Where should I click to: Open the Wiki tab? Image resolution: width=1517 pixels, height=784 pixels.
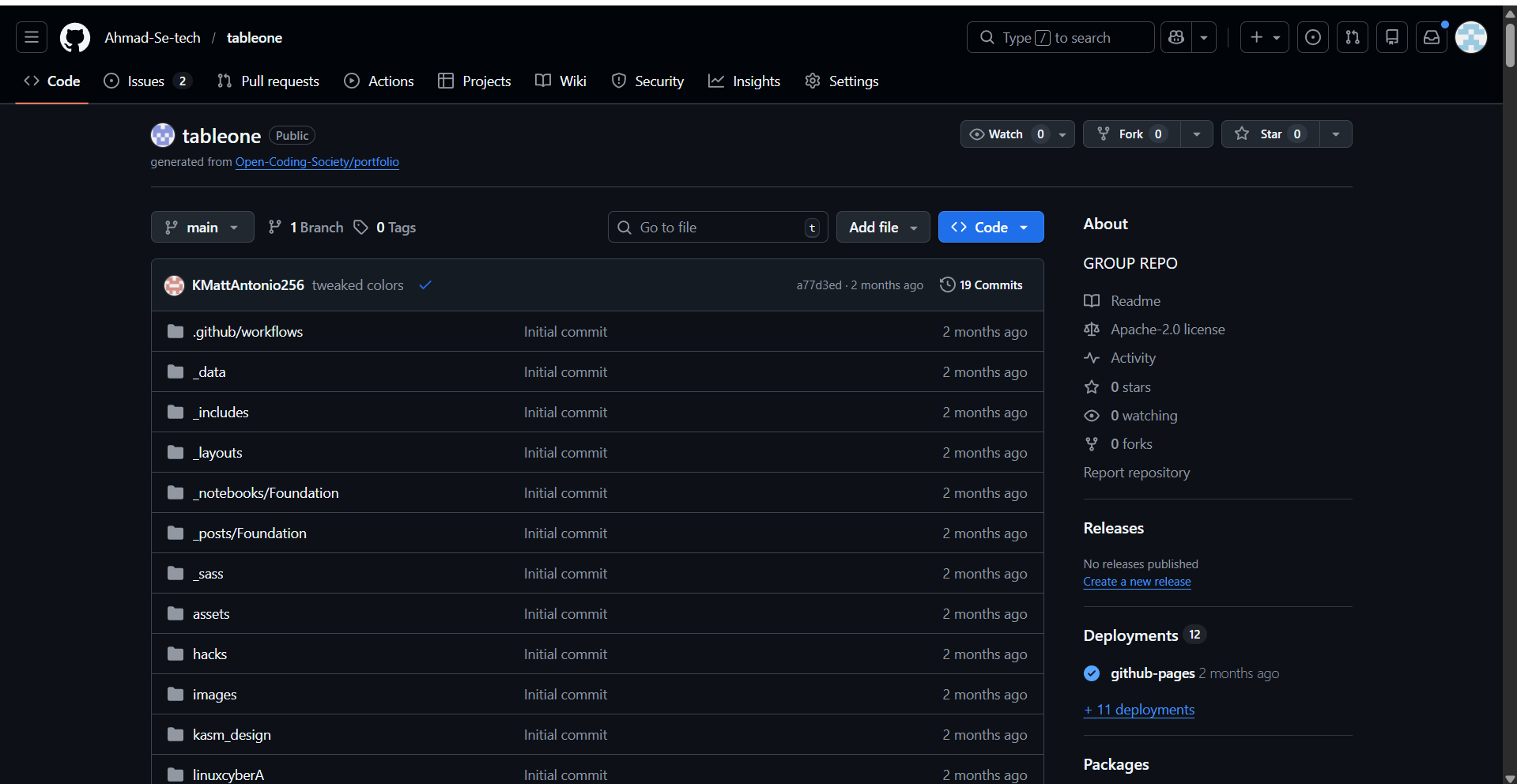pos(560,81)
